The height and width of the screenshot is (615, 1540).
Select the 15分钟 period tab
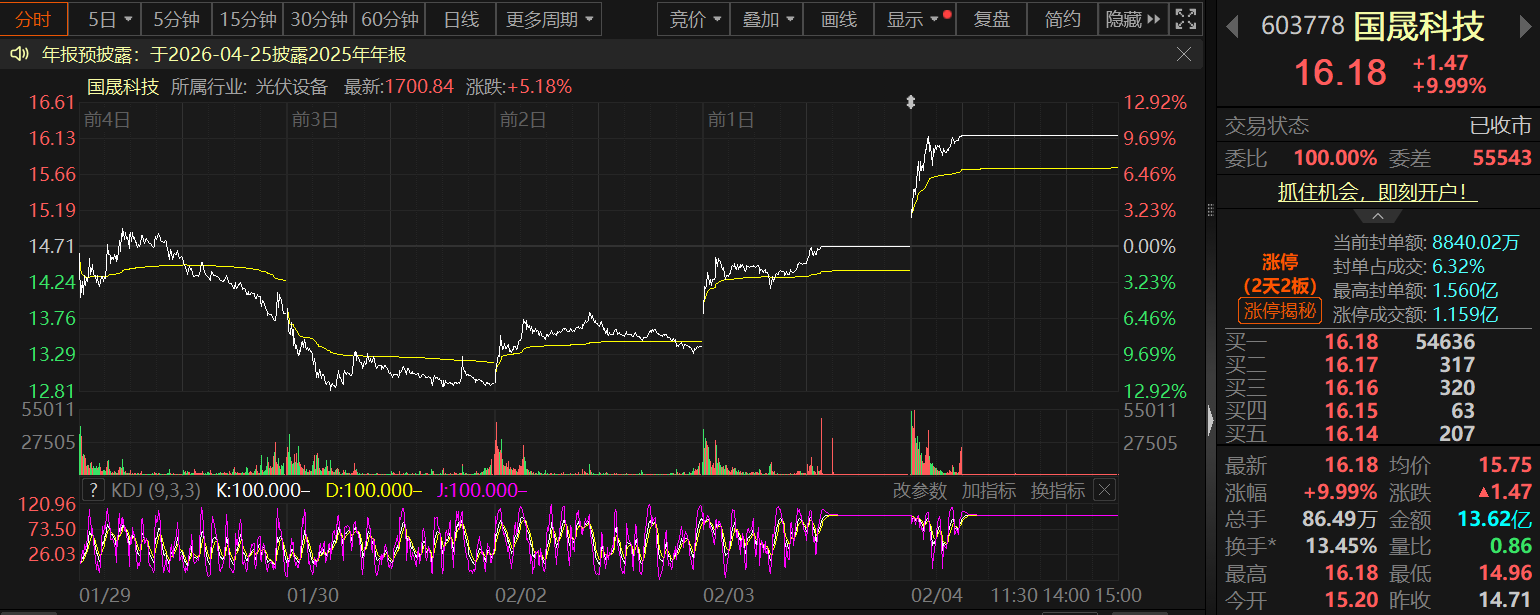247,19
